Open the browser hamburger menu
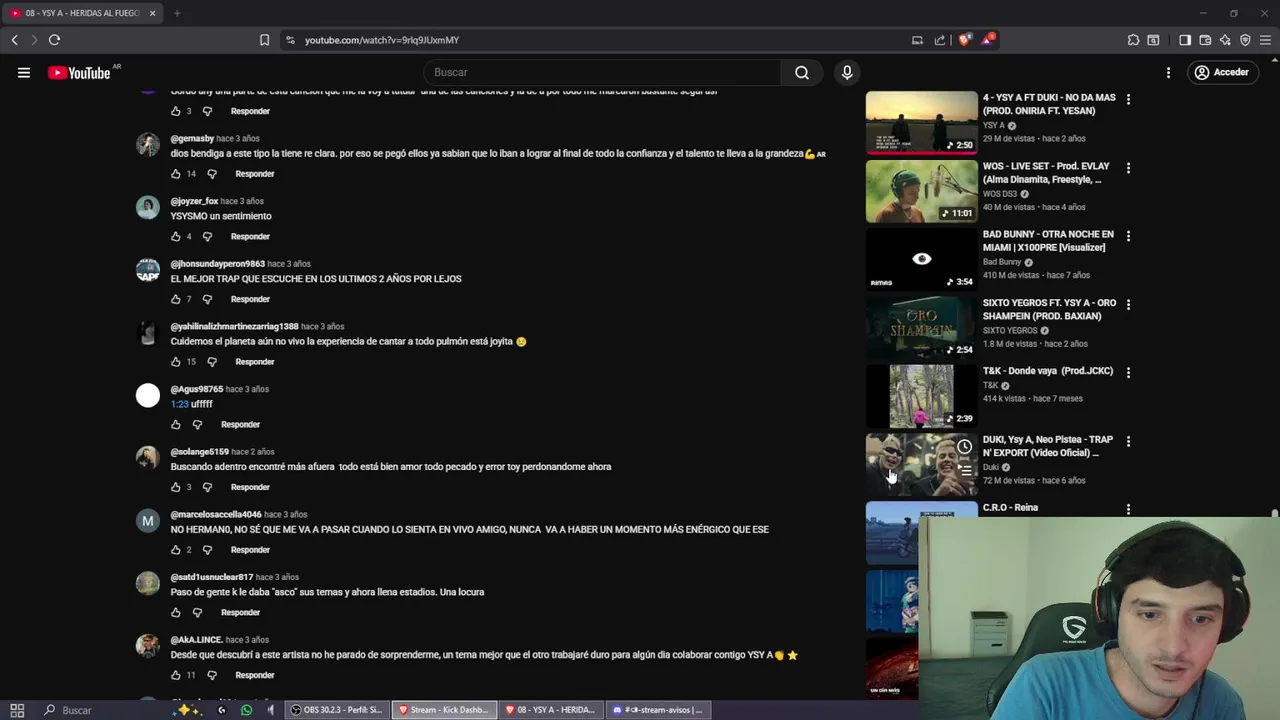Screen dimensions: 1280x720 1265,40
